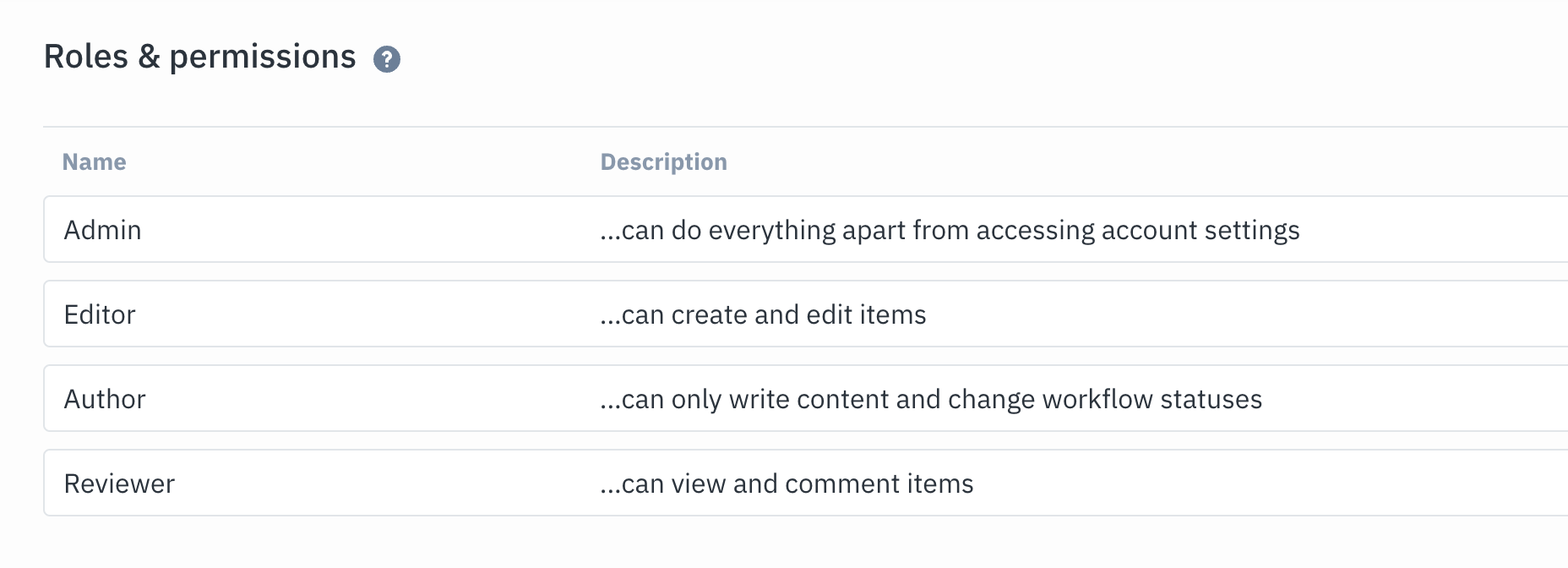The image size is (1568, 568).
Task: Click the Author description about workflow statuses
Action: pyautogui.click(x=931, y=400)
